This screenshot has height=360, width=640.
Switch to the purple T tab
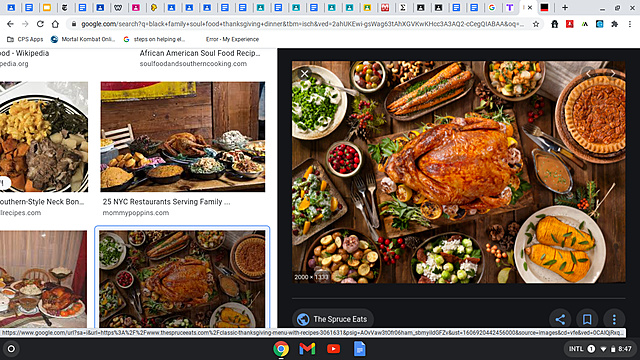tap(509, 7)
